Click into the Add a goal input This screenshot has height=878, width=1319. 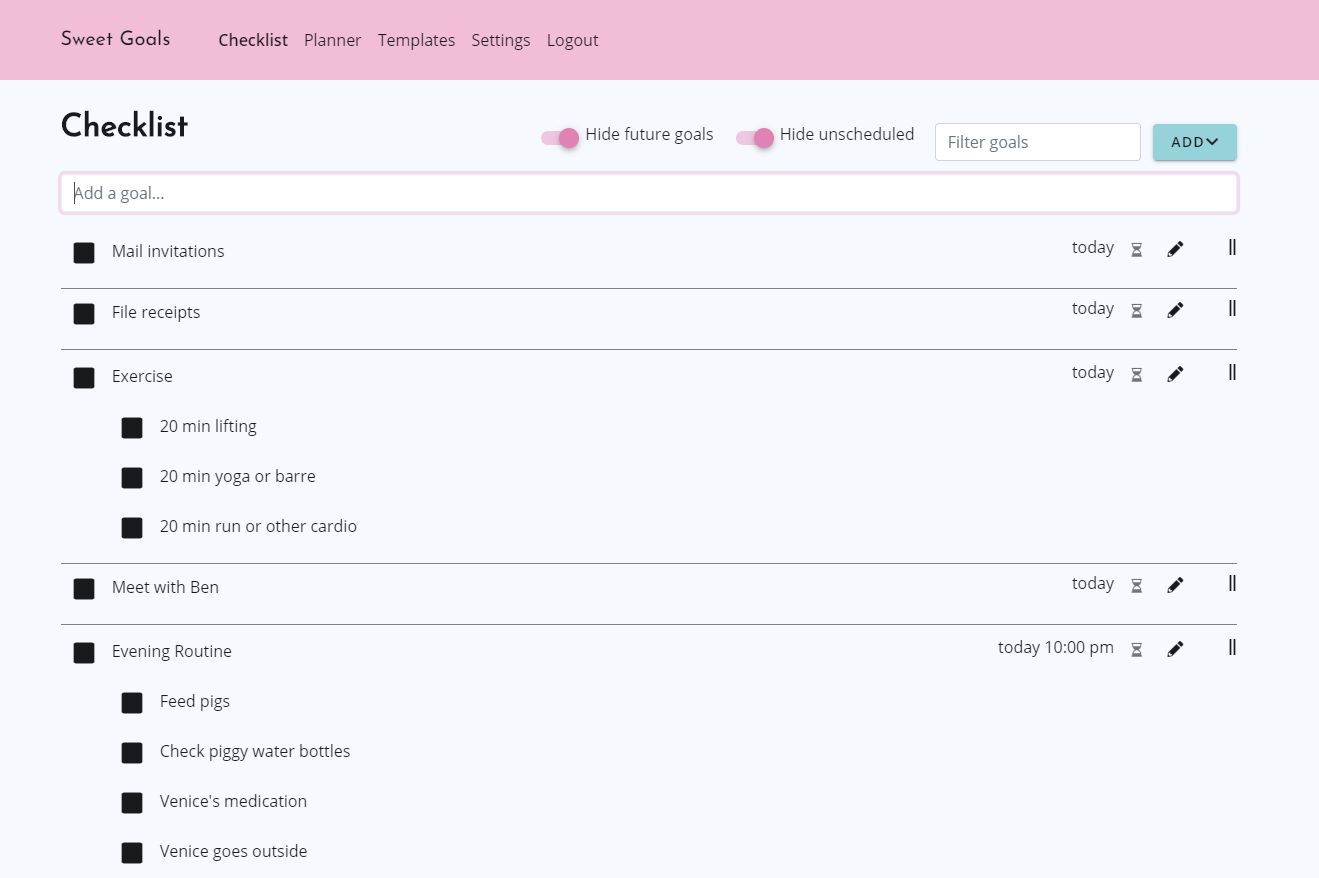pos(649,193)
